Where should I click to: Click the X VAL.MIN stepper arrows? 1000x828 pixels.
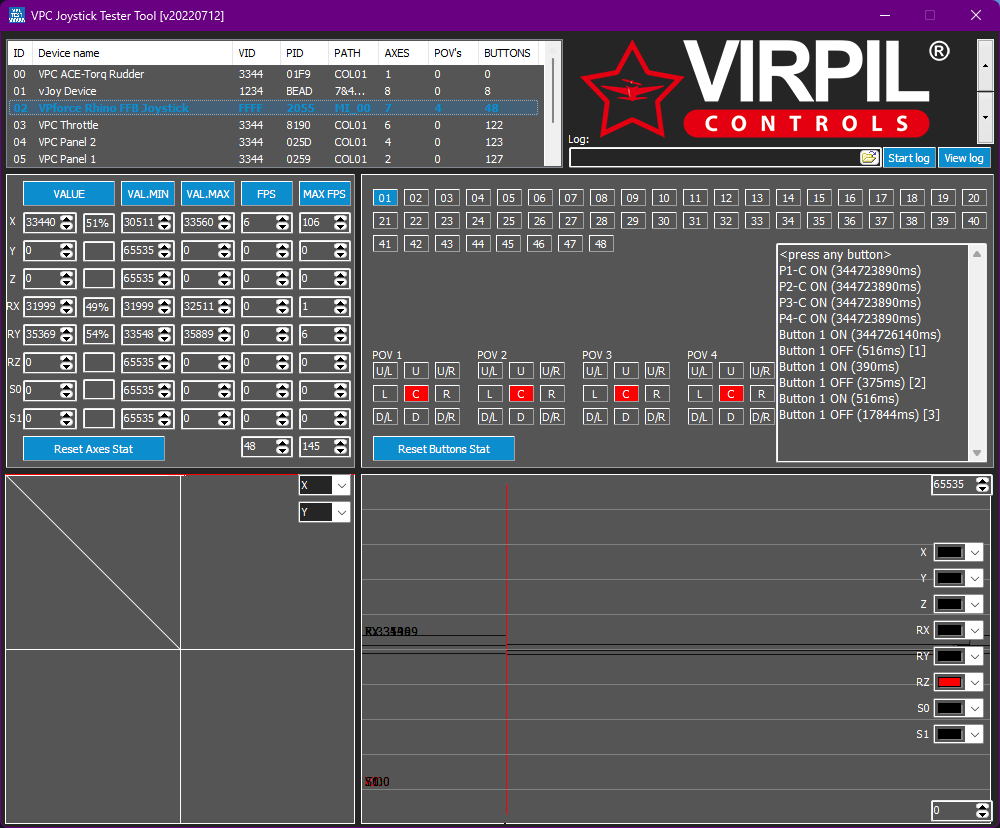point(165,223)
